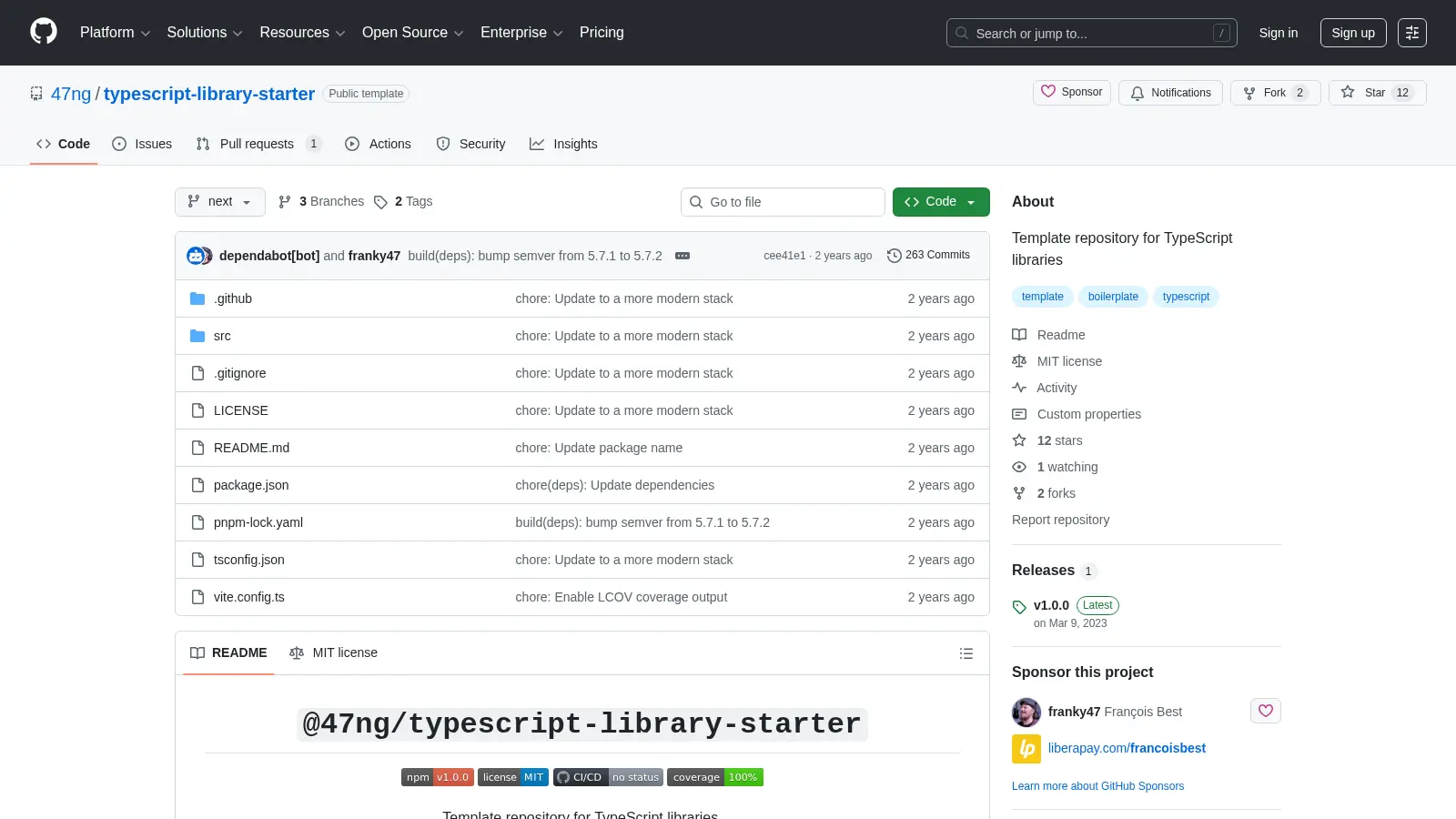The image size is (1456, 819).
Task: Click the Sign in link
Action: (x=1279, y=33)
